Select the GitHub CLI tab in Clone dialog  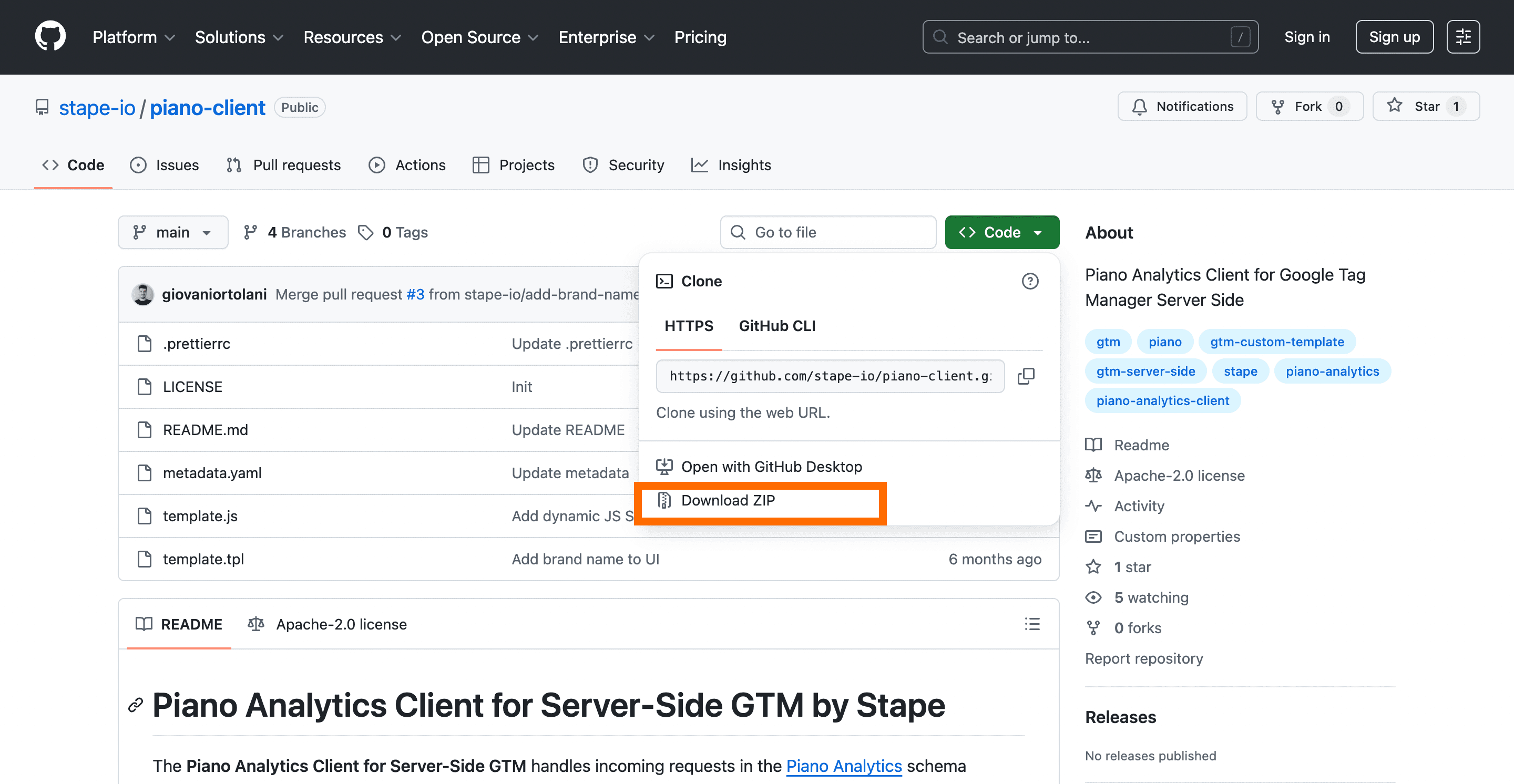pos(777,326)
